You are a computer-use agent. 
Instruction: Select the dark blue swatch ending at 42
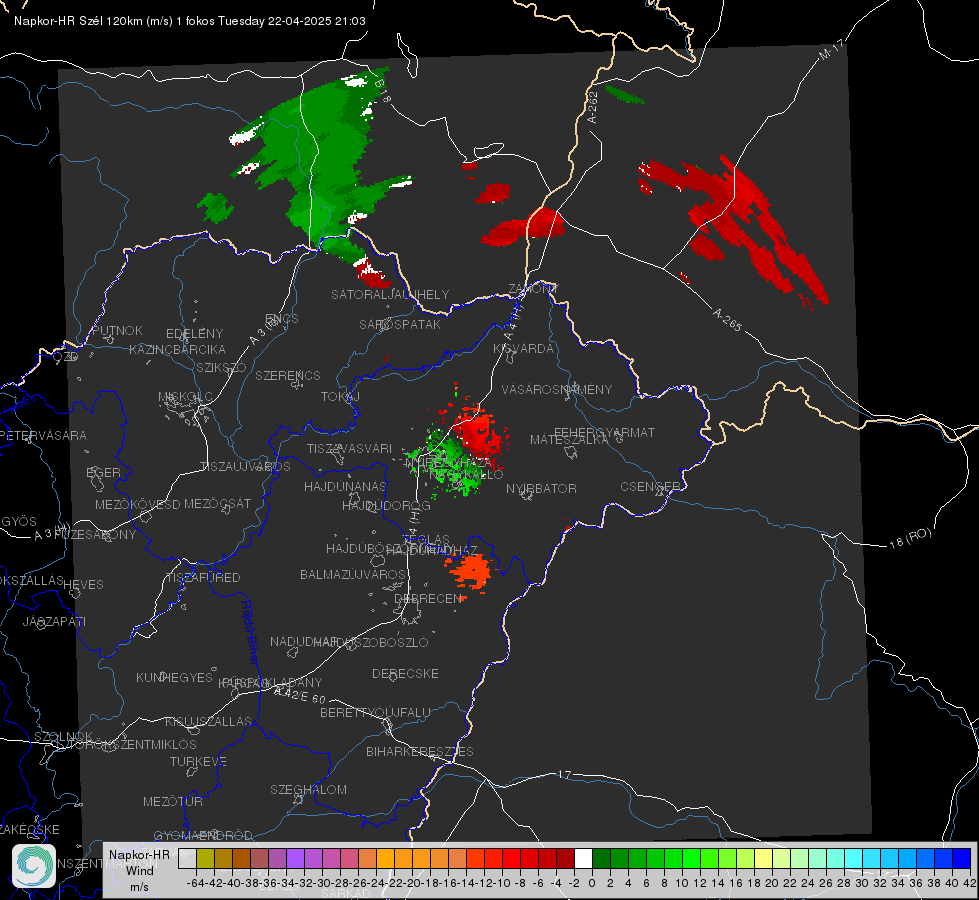pyautogui.click(x=962, y=858)
